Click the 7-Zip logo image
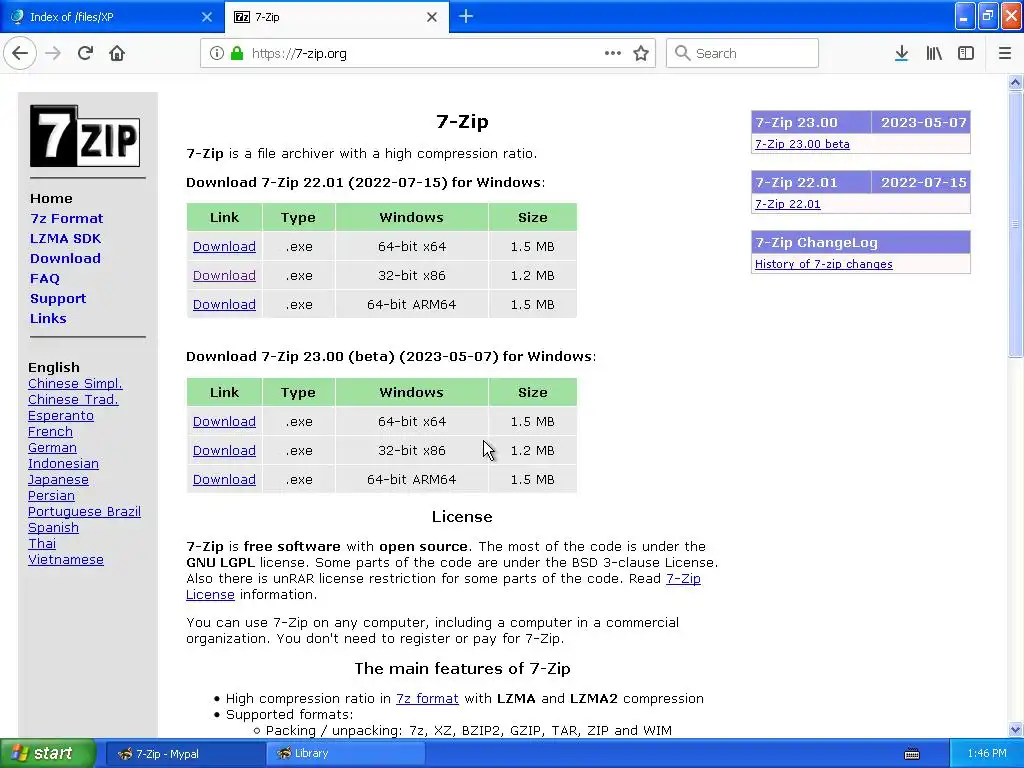 point(85,136)
